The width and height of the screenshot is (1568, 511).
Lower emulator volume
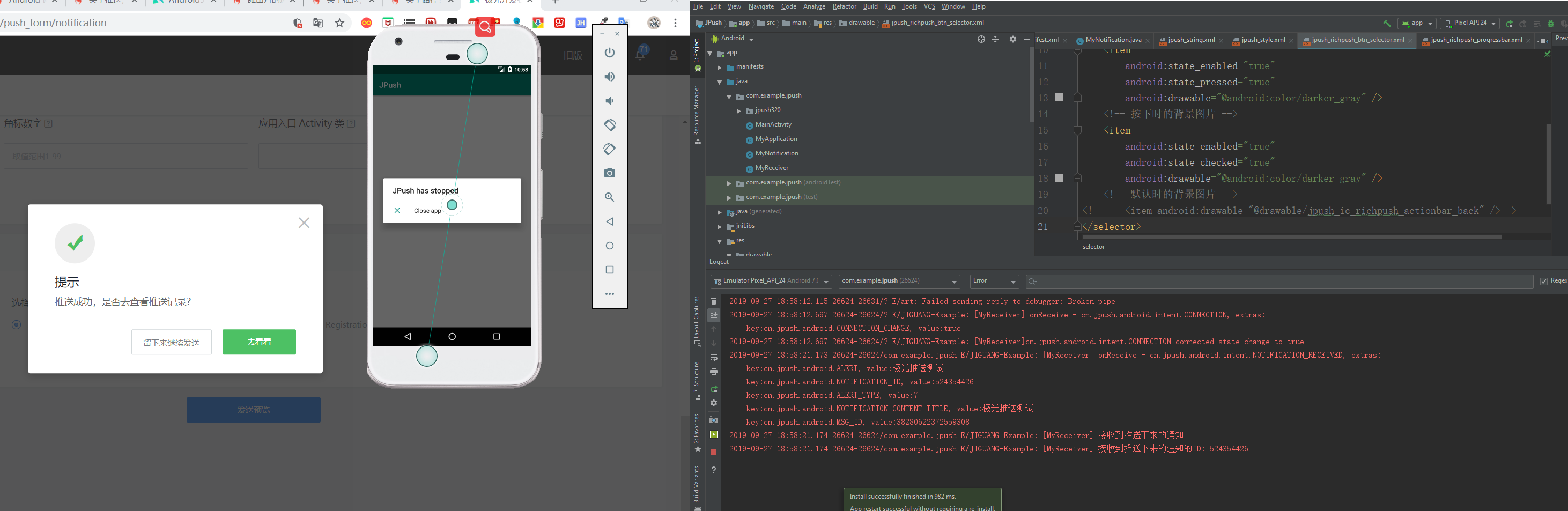[x=609, y=101]
